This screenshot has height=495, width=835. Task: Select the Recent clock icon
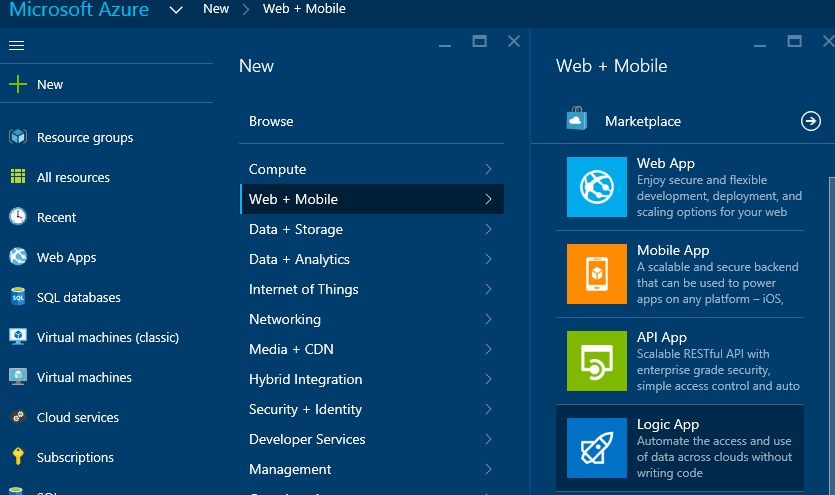click(18, 217)
